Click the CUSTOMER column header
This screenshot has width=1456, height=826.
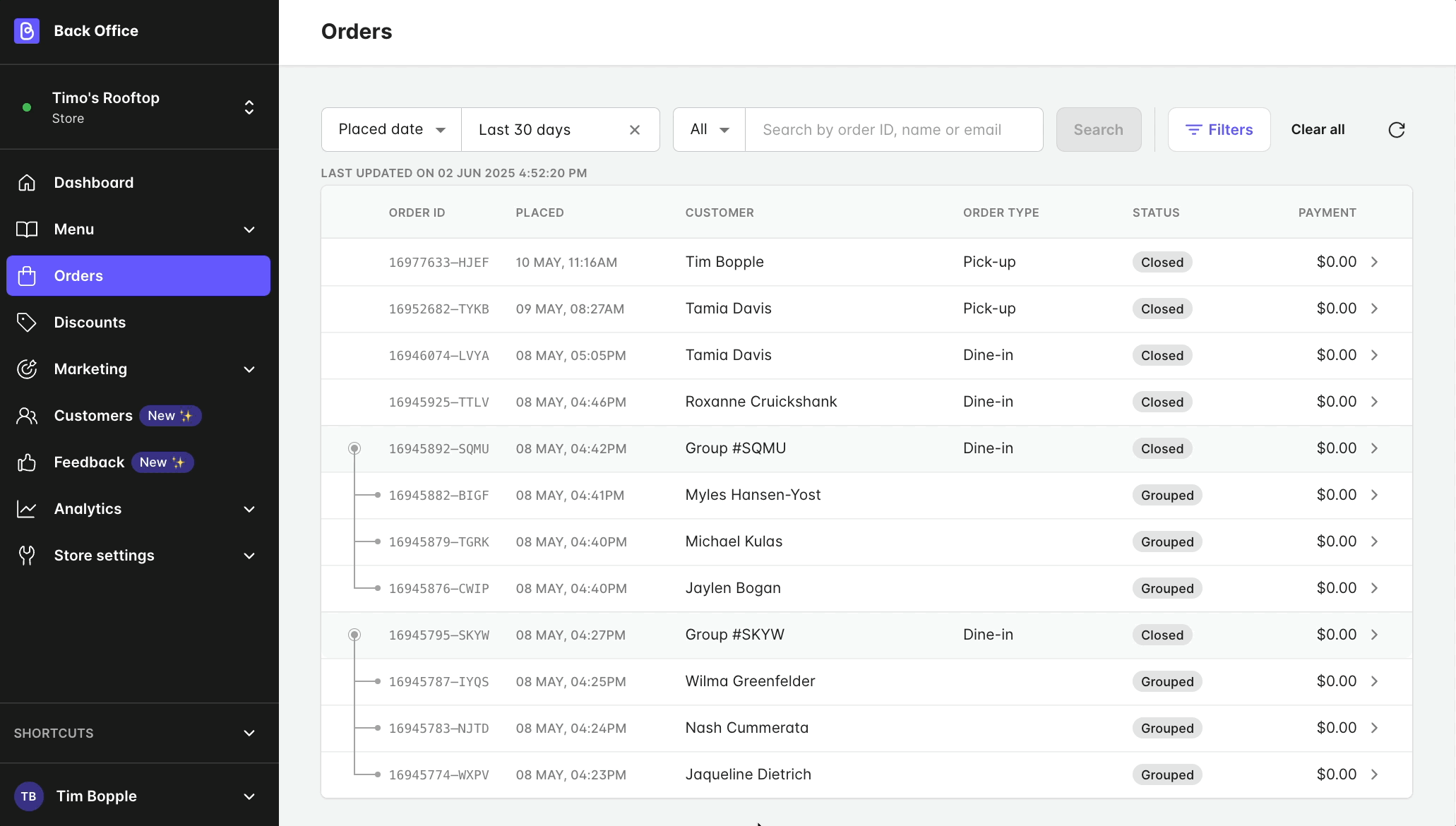coord(720,213)
